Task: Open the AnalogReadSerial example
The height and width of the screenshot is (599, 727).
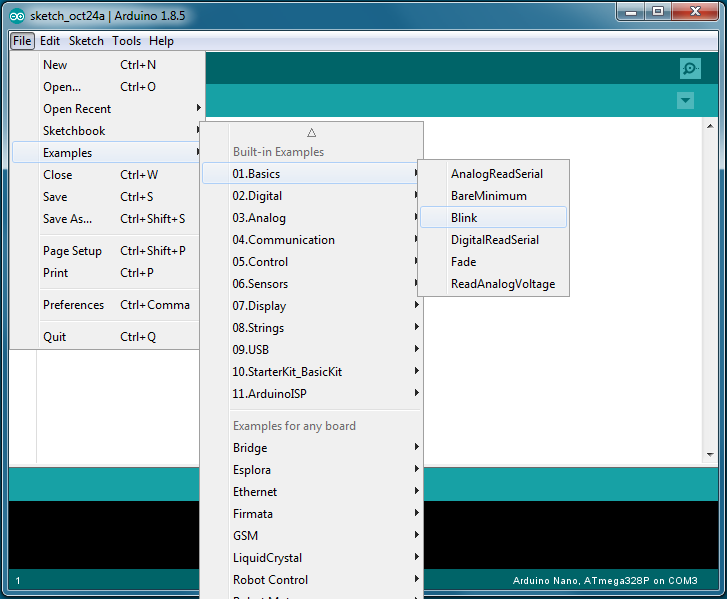Action: pos(493,173)
